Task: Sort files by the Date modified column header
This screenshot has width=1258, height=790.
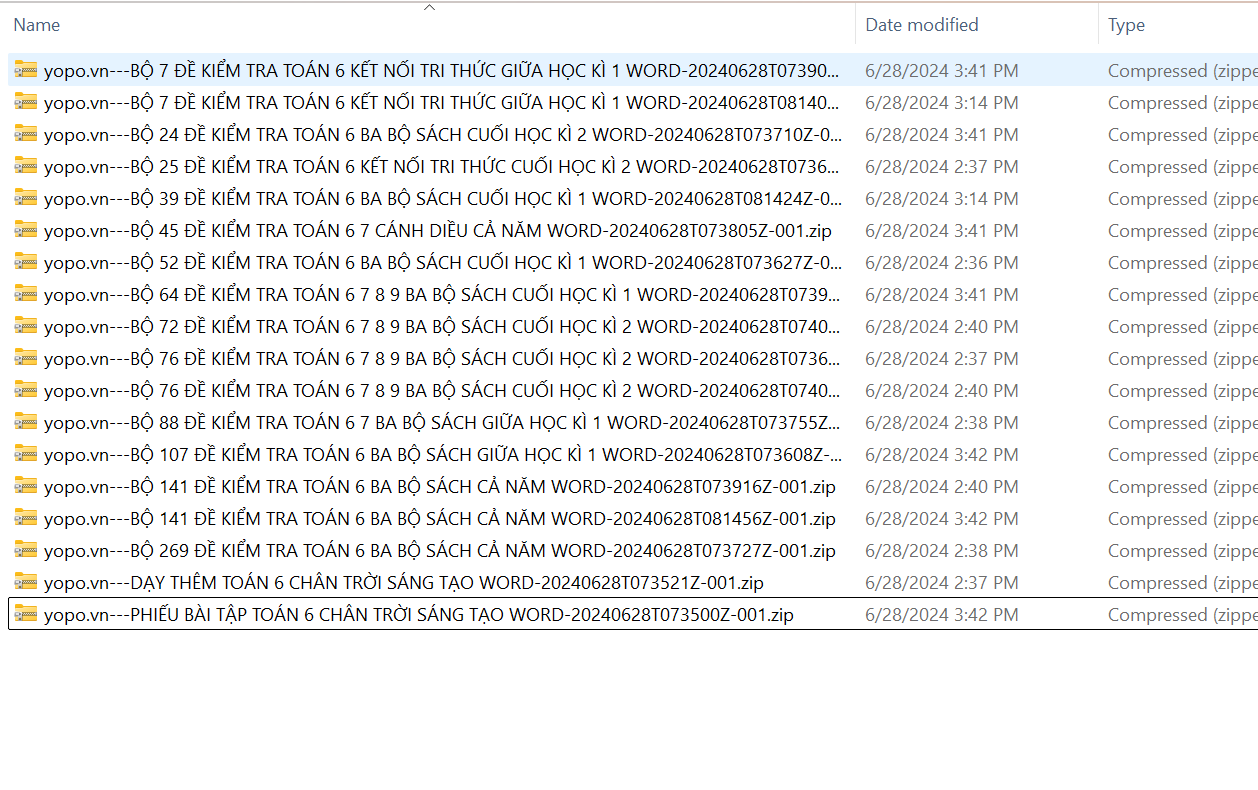Action: pyautogui.click(x=921, y=25)
